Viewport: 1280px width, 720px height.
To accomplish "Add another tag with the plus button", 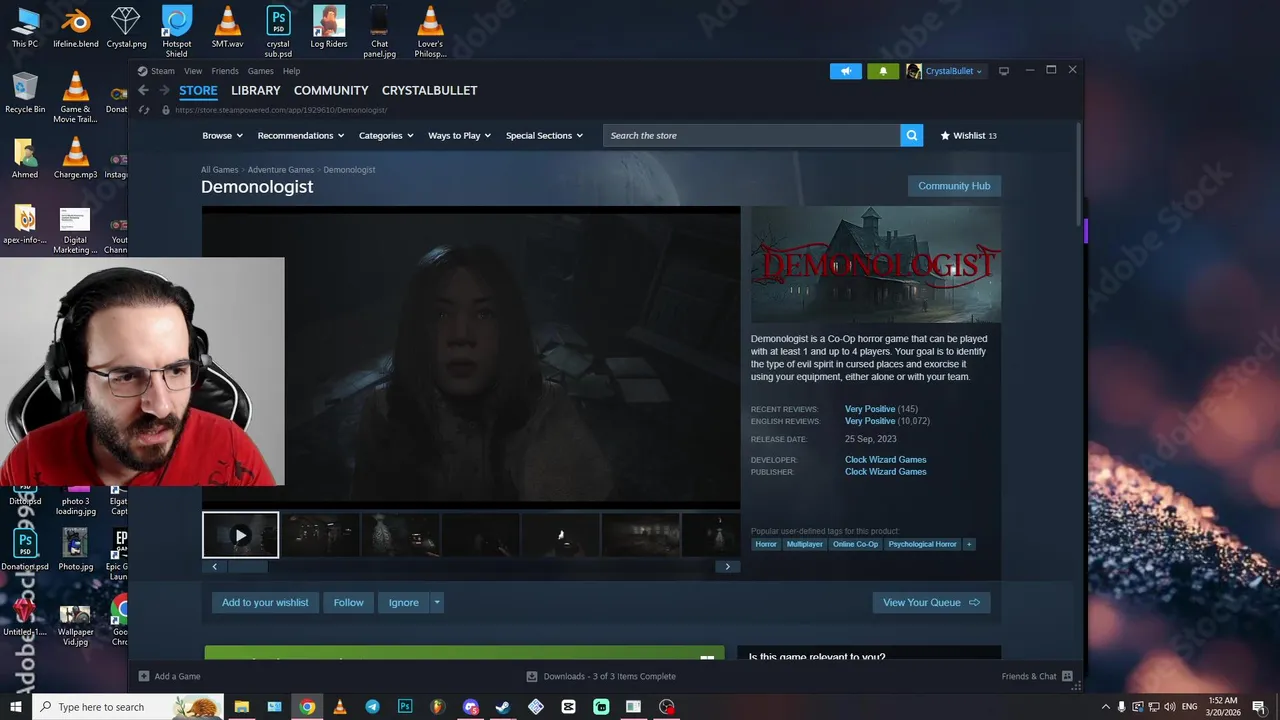I will 969,544.
